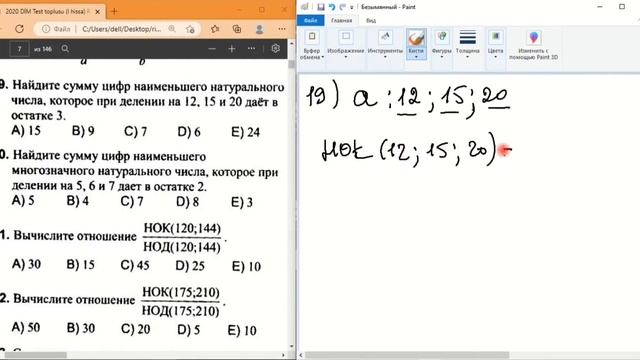Click answer option D) 8
The image size is (640, 360).
coord(187,202)
